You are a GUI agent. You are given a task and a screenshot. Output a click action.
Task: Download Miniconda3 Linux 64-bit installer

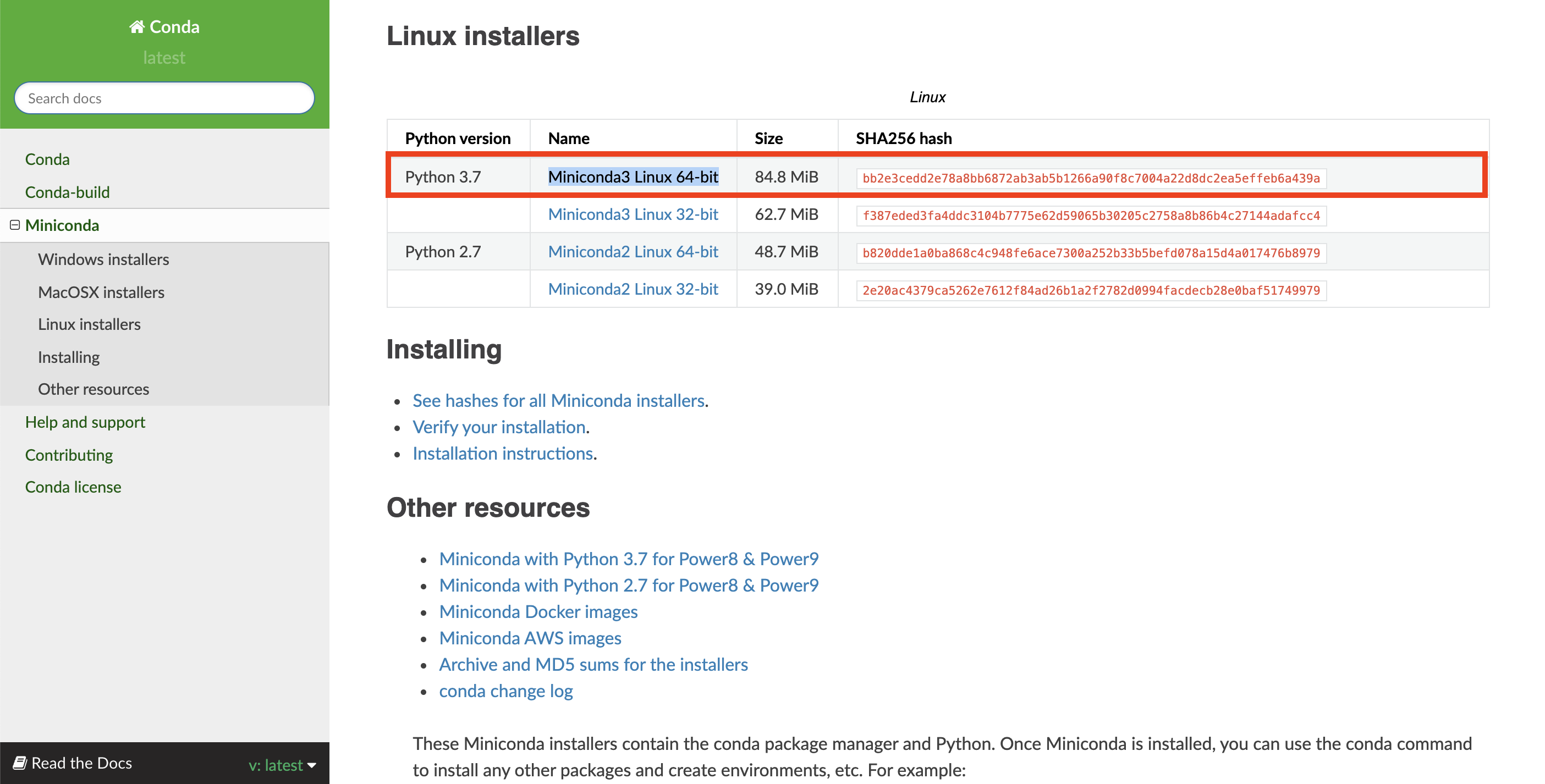pos(633,177)
